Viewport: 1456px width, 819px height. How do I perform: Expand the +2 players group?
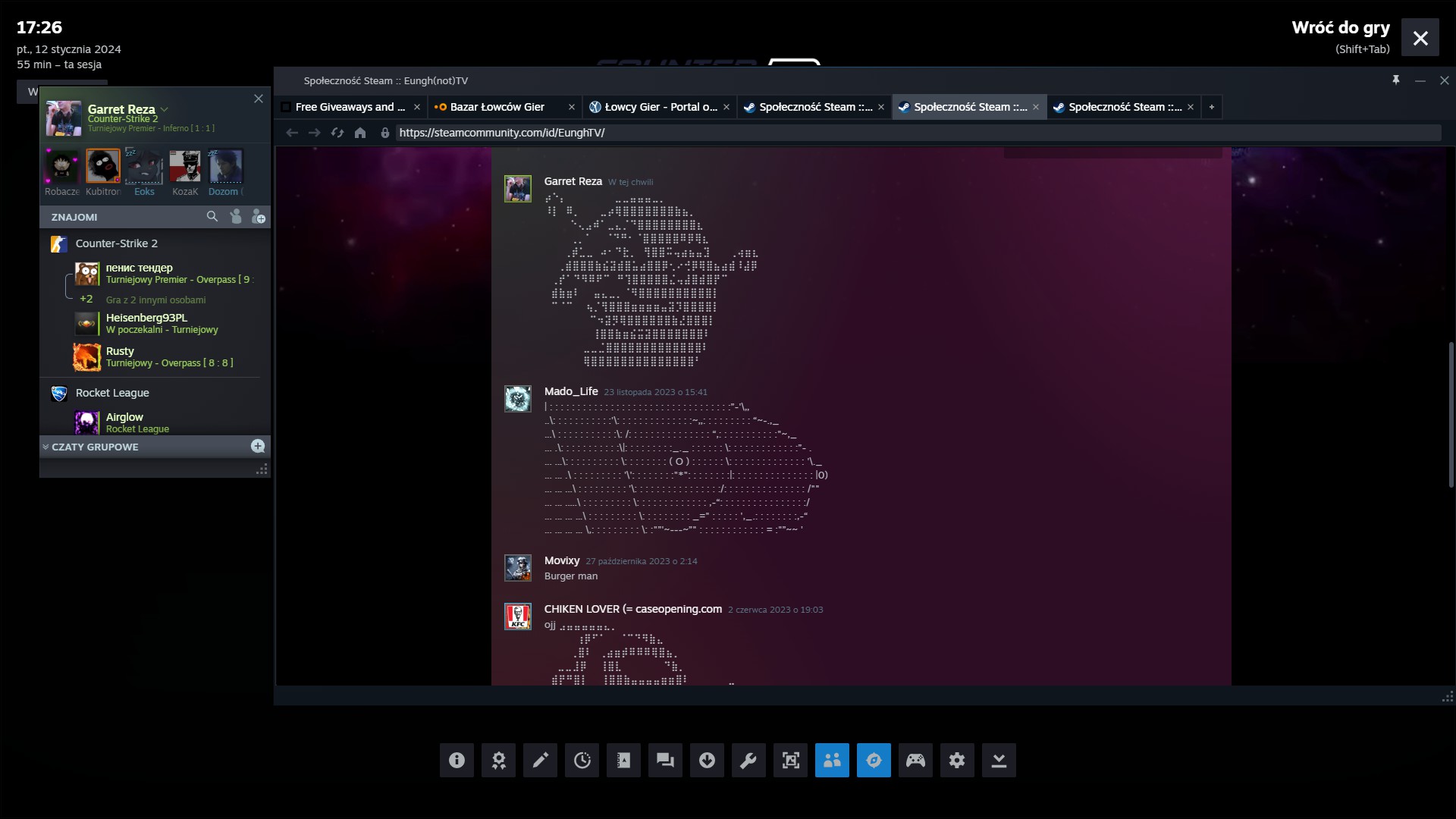point(86,299)
